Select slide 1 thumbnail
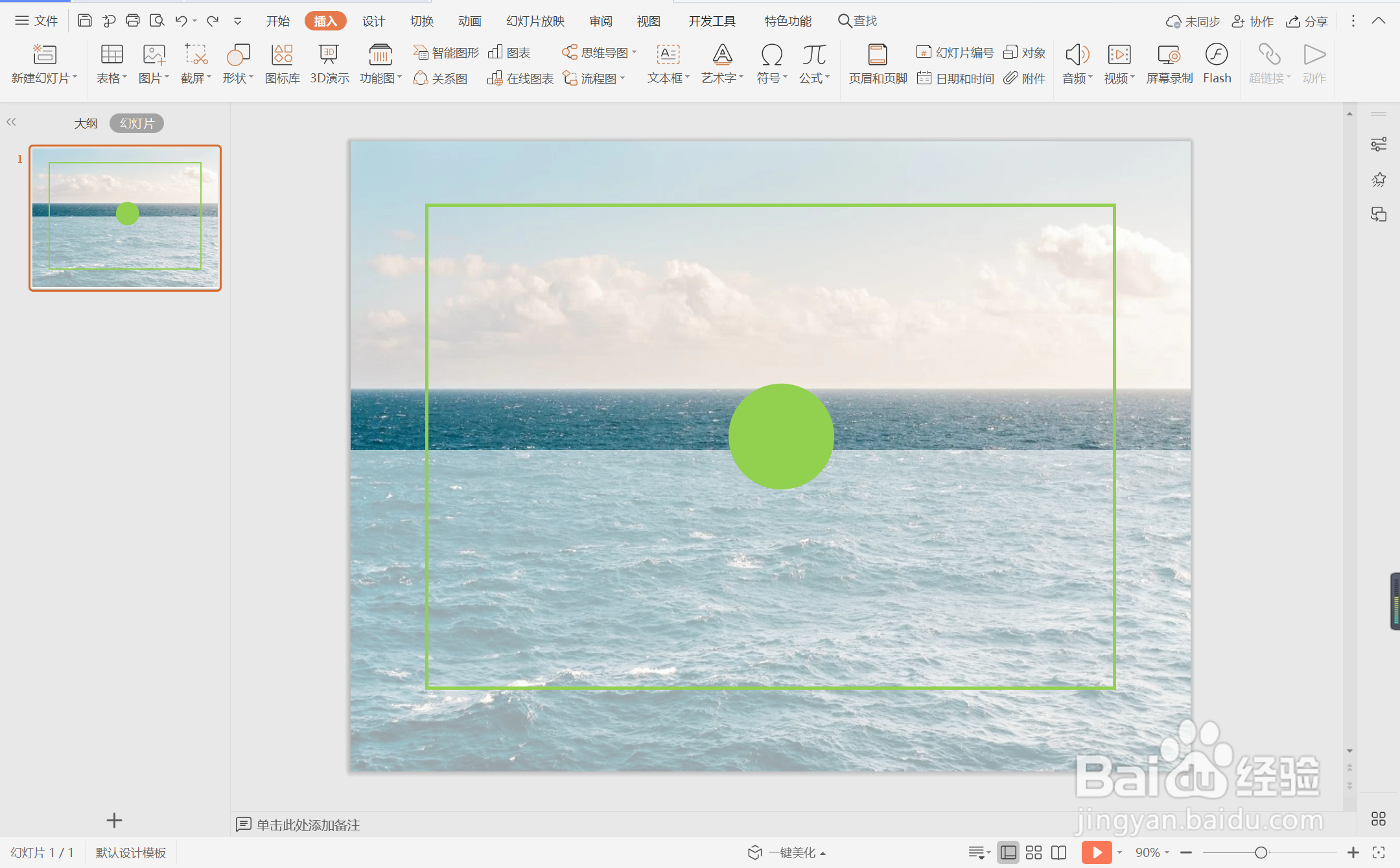 click(125, 218)
